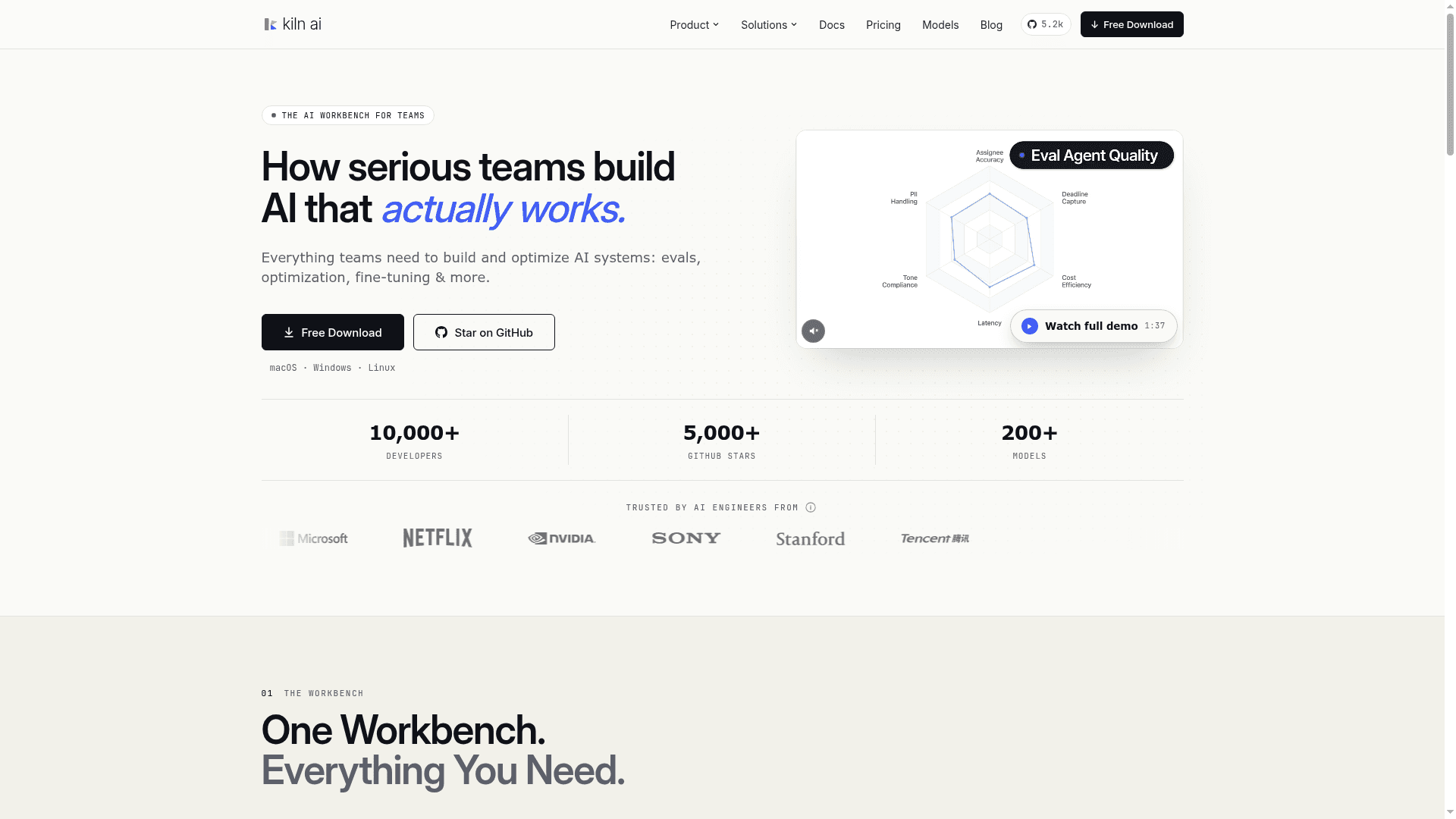Viewport: 1456px width, 819px height.
Task: Open the Models page
Action: click(x=940, y=25)
